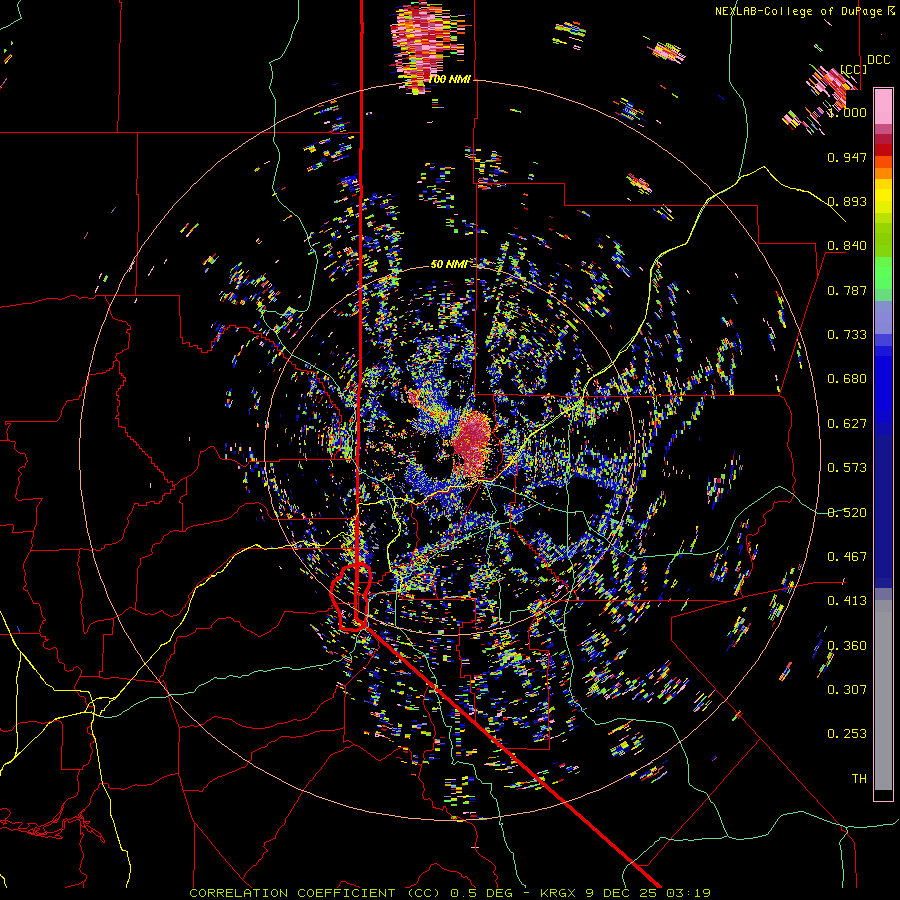Click the 100 NMI range ring label
Image resolution: width=900 pixels, height=900 pixels.
[x=449, y=79]
